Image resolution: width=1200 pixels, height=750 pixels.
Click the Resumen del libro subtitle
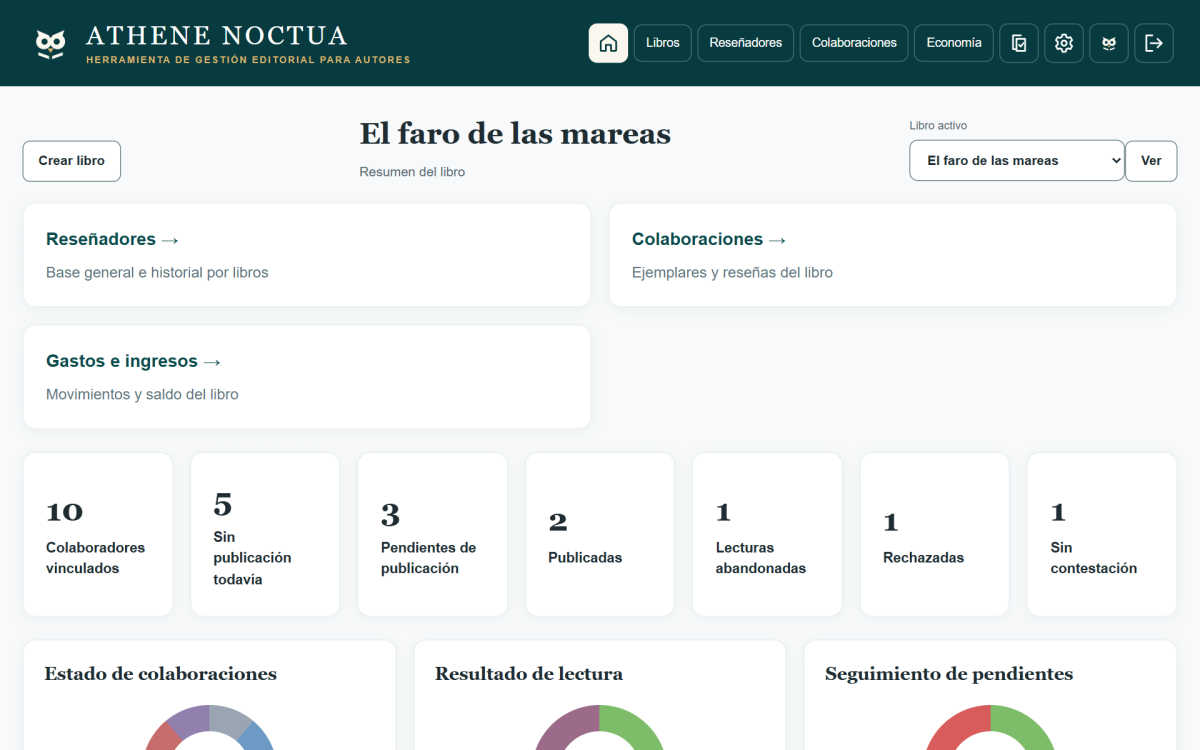click(412, 172)
